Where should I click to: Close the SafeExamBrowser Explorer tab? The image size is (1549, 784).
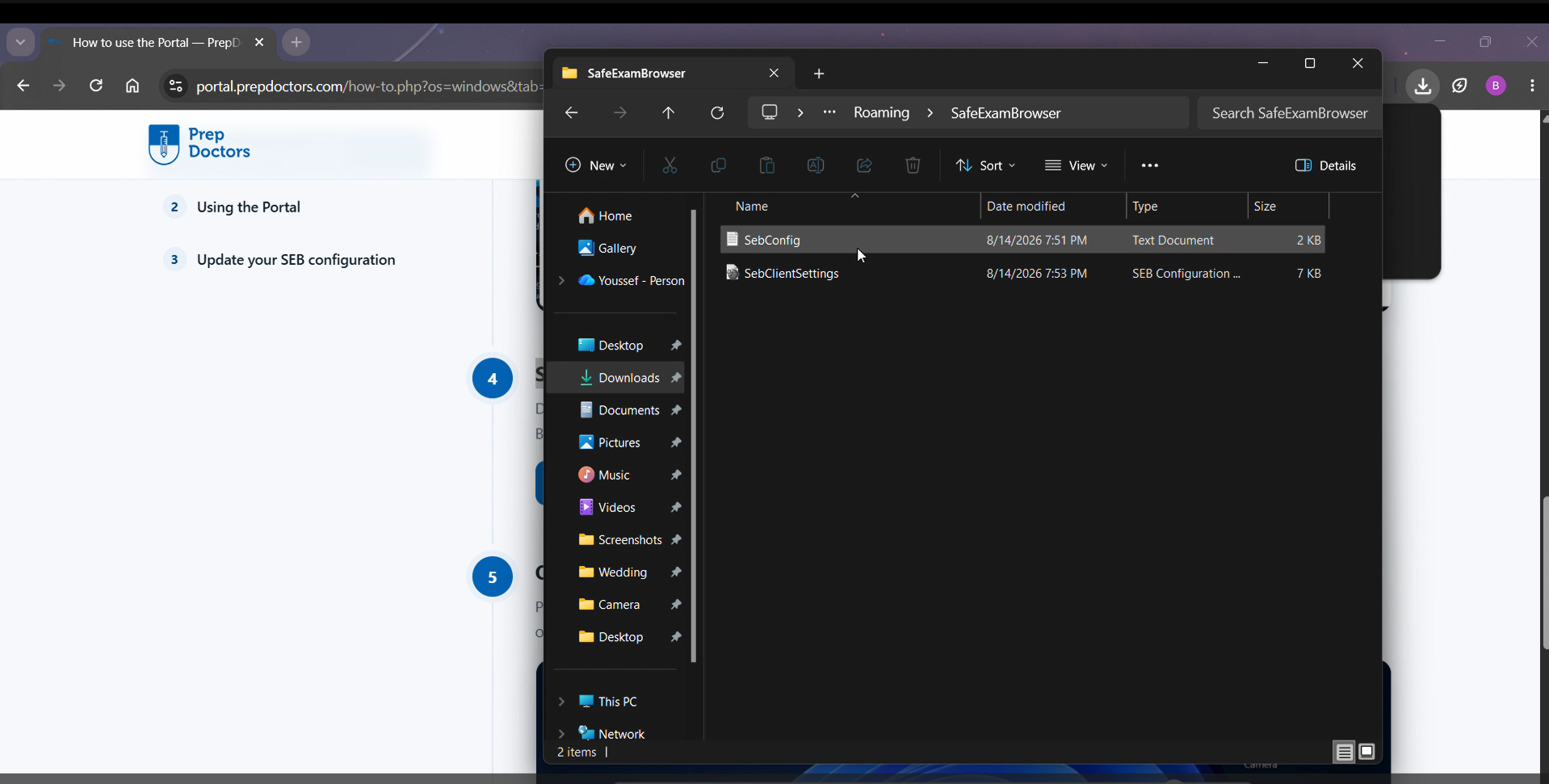point(774,73)
